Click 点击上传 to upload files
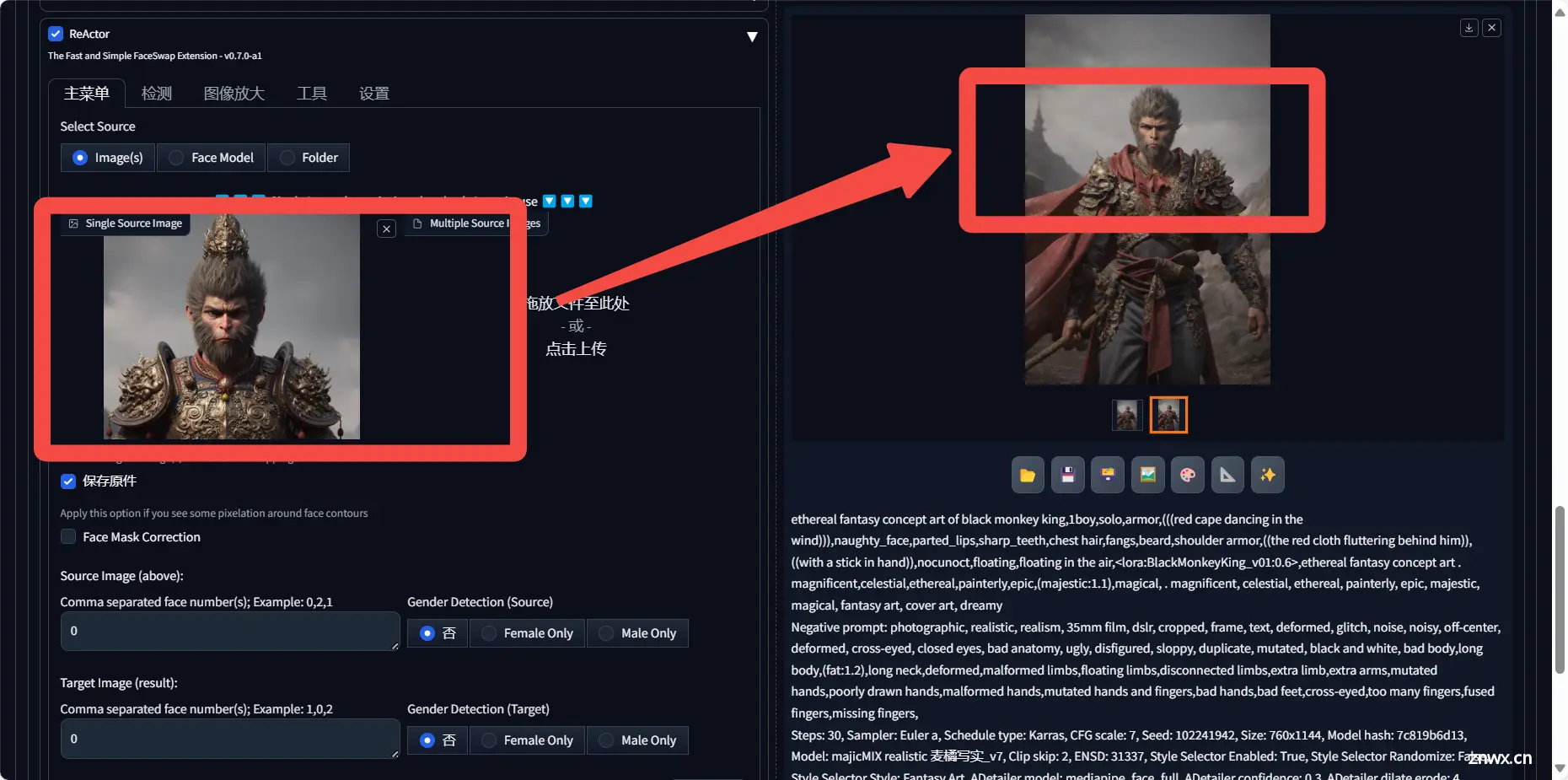 (x=576, y=349)
